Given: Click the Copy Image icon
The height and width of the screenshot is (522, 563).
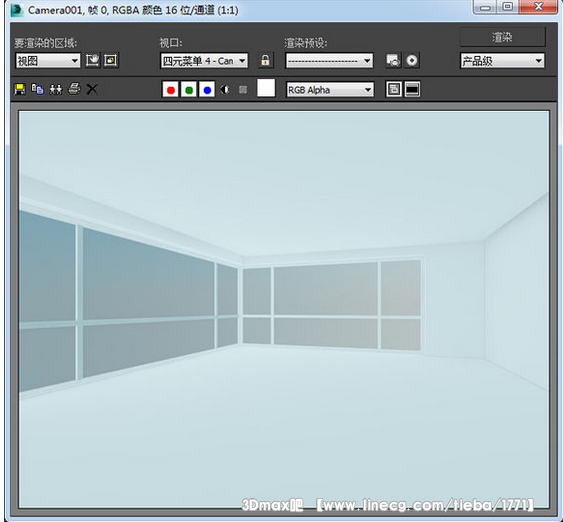Looking at the screenshot, I should coord(38,89).
